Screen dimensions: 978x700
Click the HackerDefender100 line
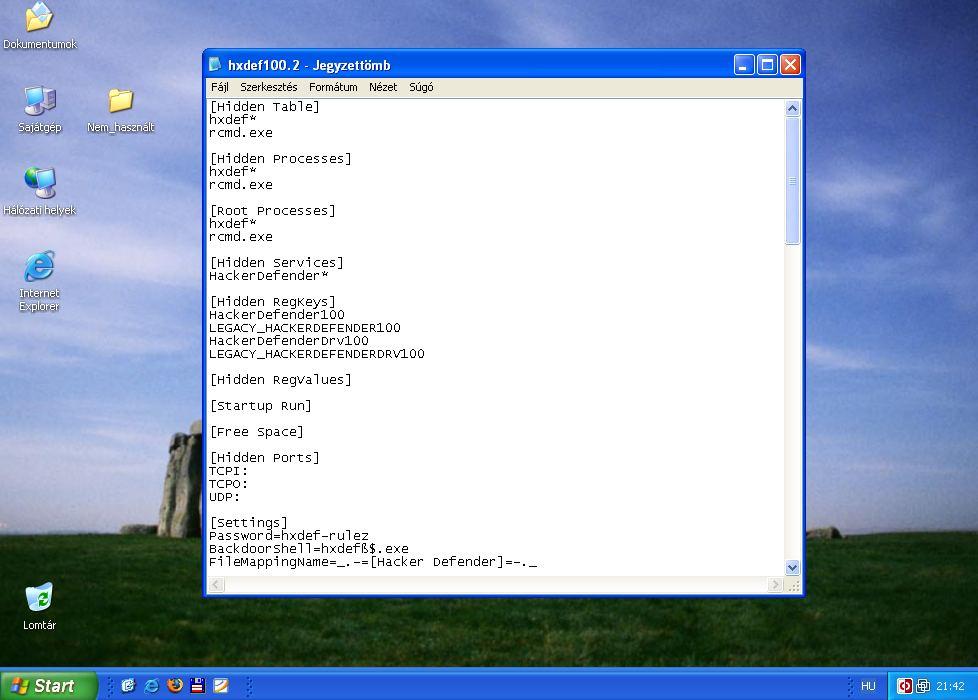(277, 315)
